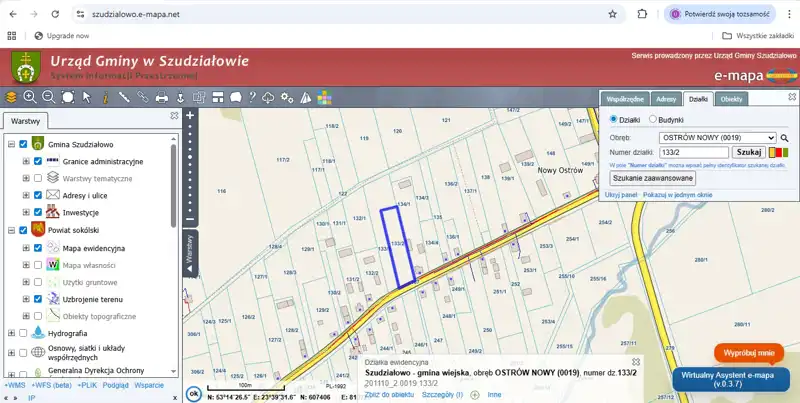
Task: Select the Warstwy panel tab
Action: [x=26, y=121]
